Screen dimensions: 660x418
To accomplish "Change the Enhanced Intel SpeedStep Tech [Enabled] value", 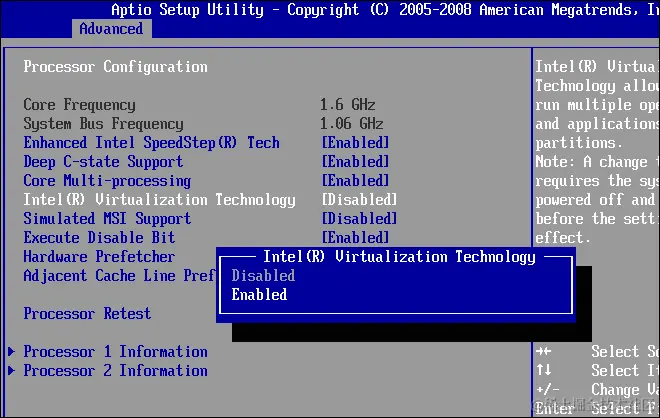I will click(355, 143).
